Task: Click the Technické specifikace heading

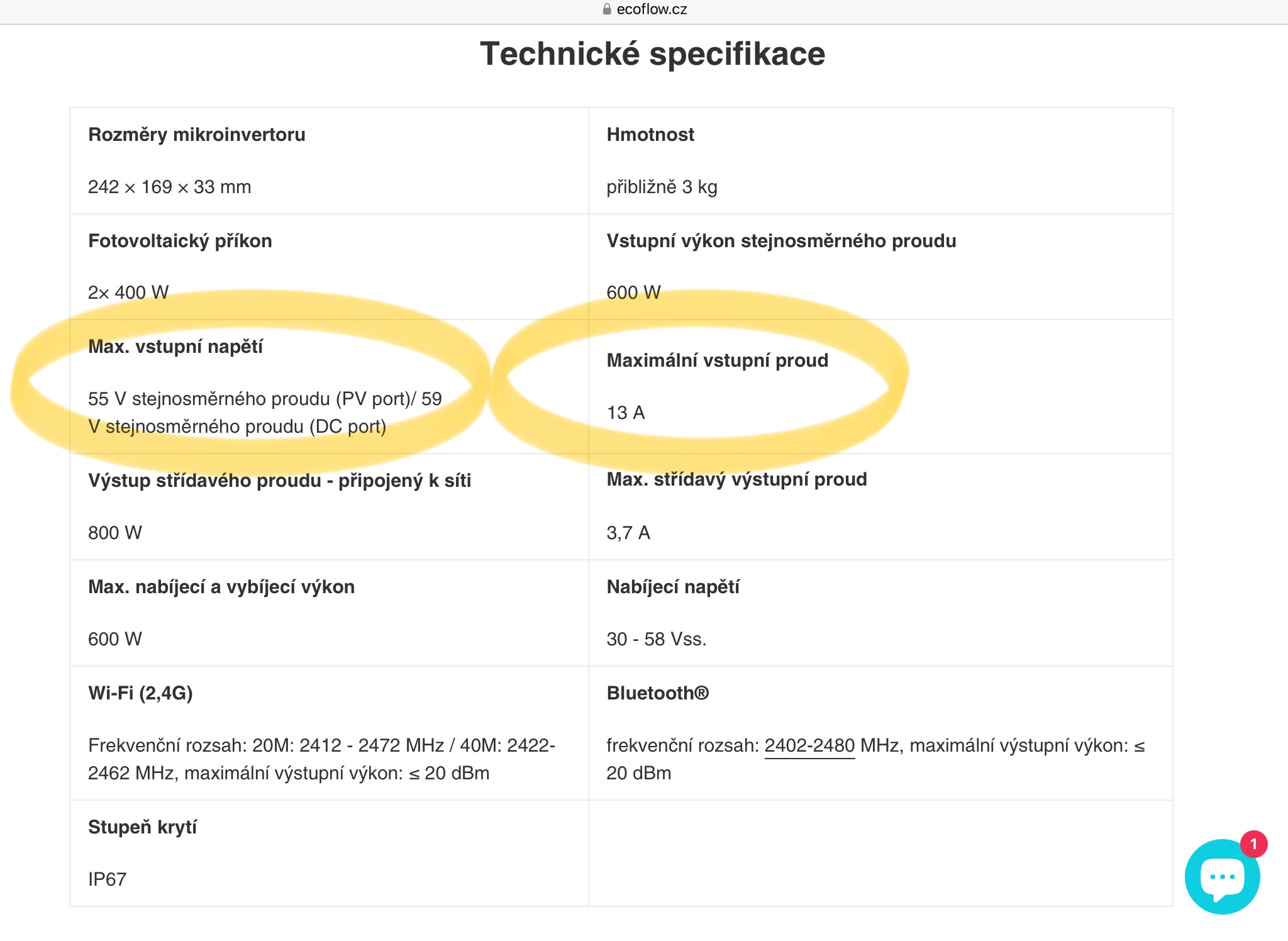Action: coord(652,54)
